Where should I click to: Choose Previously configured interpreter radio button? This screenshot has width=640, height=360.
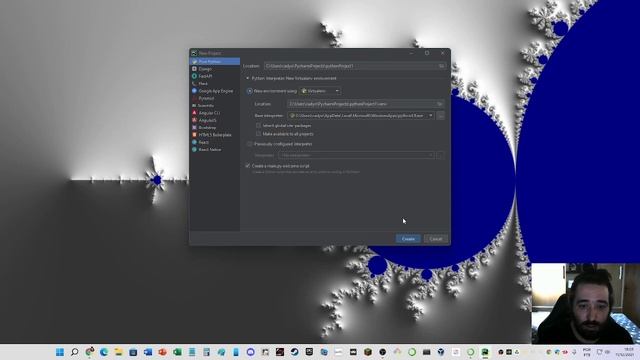click(249, 144)
